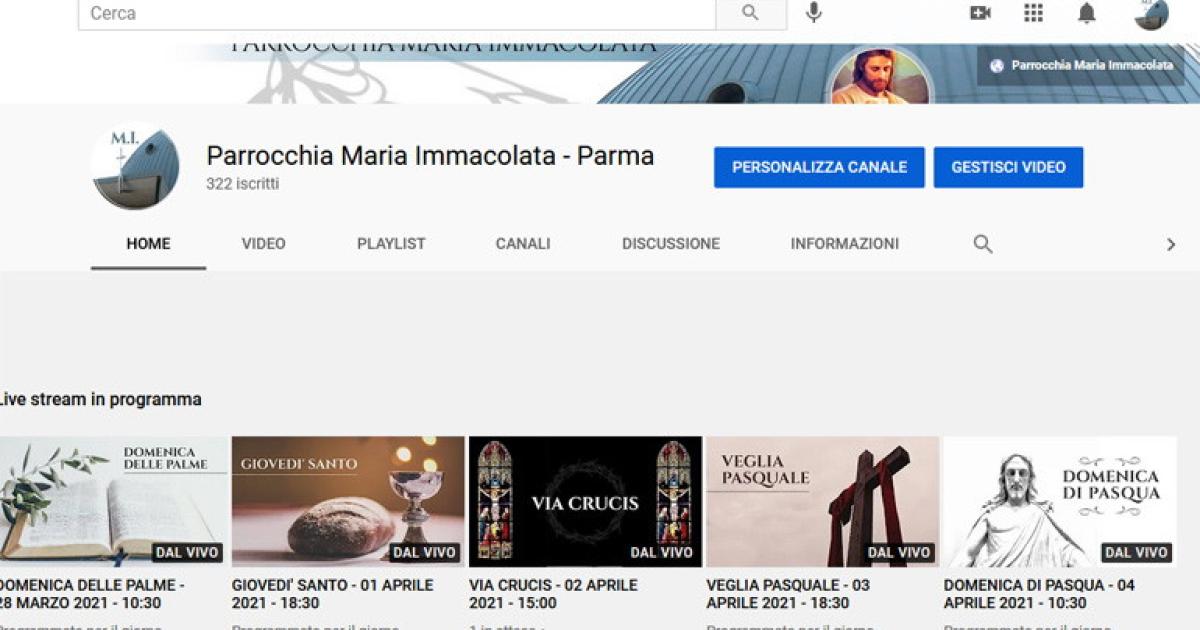Open Veglia Pasquale thumbnail
Image resolution: width=1200 pixels, height=630 pixels.
(822, 502)
